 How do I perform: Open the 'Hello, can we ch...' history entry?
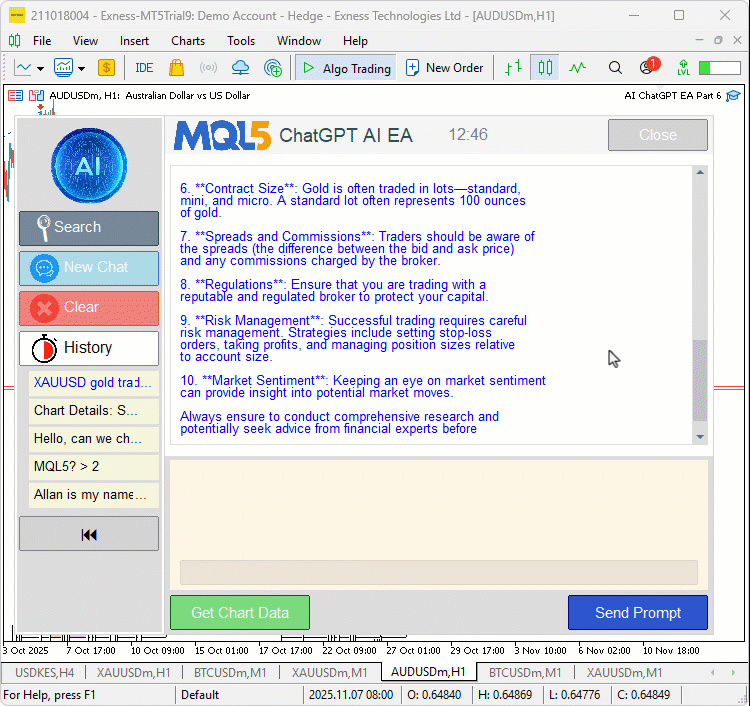(93, 439)
